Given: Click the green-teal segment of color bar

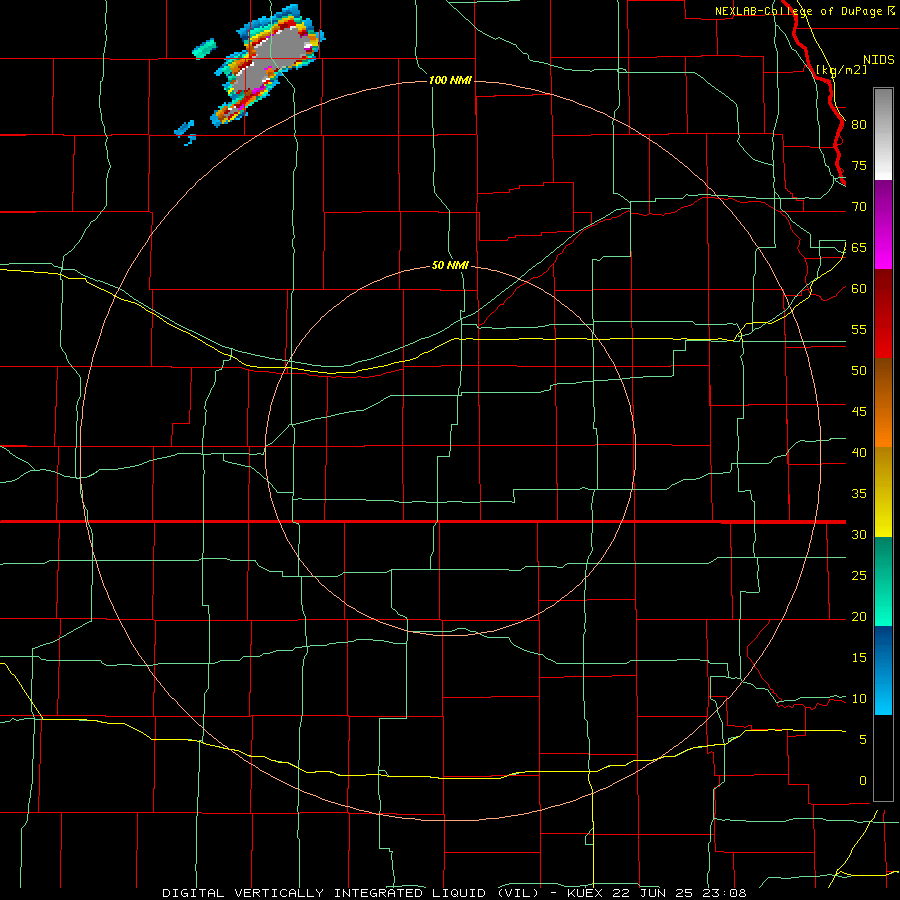Looking at the screenshot, I should [x=883, y=581].
